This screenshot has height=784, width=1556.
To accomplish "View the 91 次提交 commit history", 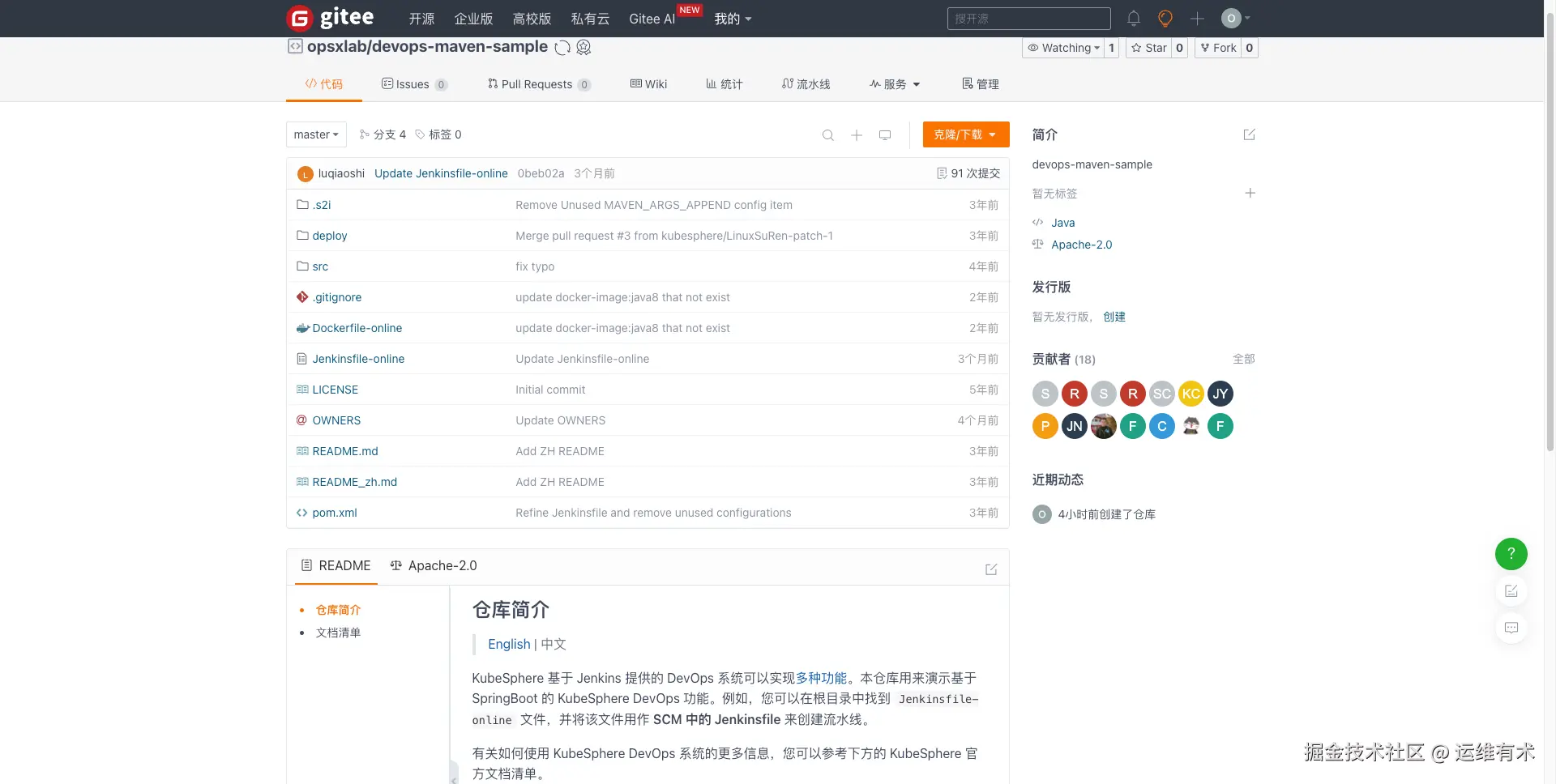I will point(968,173).
